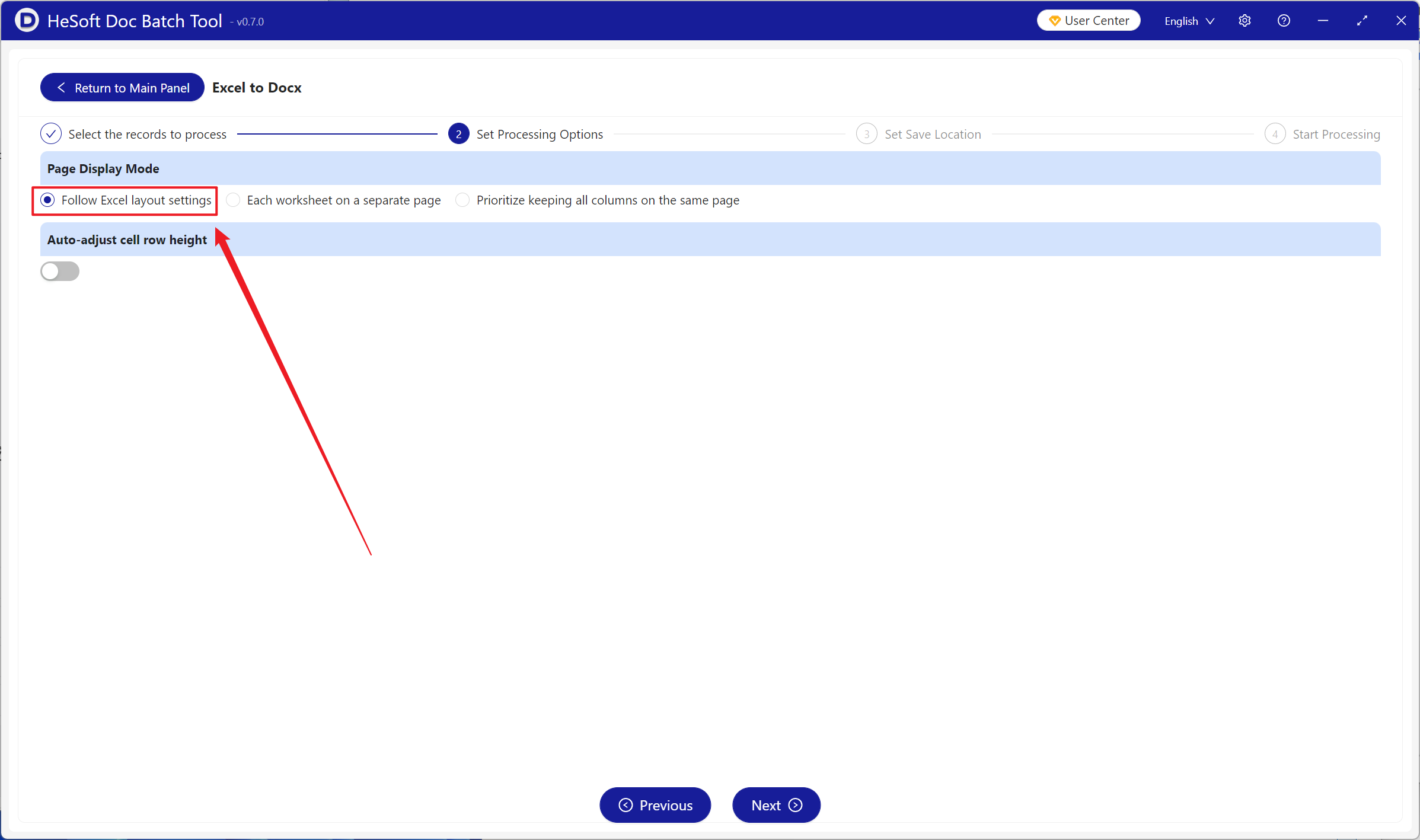The image size is (1420, 840).
Task: Go to the Previous step
Action: [x=655, y=805]
